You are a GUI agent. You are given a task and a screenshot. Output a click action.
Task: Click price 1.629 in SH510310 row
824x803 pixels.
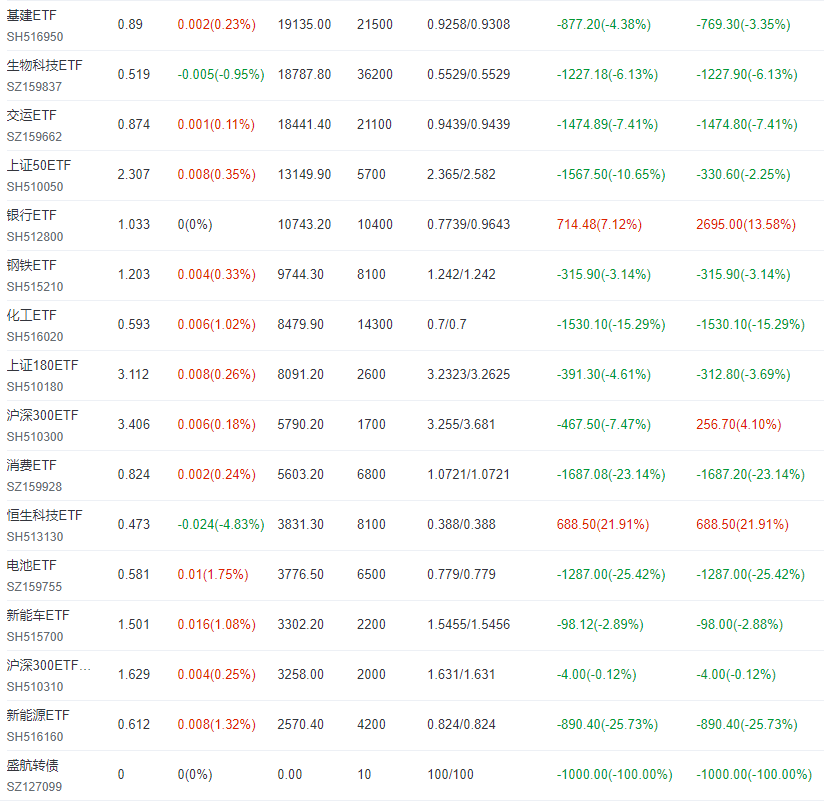pyautogui.click(x=133, y=673)
